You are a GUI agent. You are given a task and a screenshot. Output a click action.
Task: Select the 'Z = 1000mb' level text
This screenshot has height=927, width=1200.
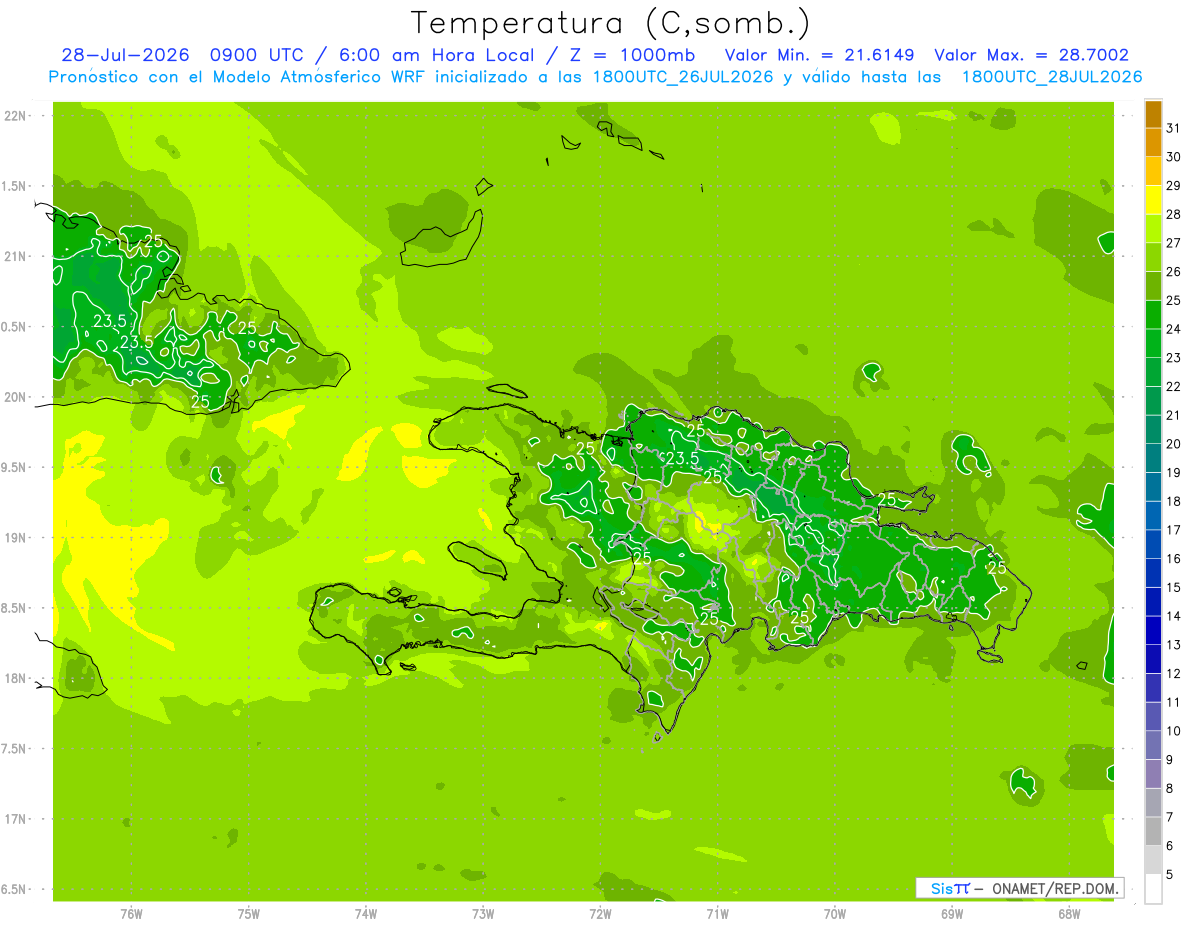[x=631, y=55]
